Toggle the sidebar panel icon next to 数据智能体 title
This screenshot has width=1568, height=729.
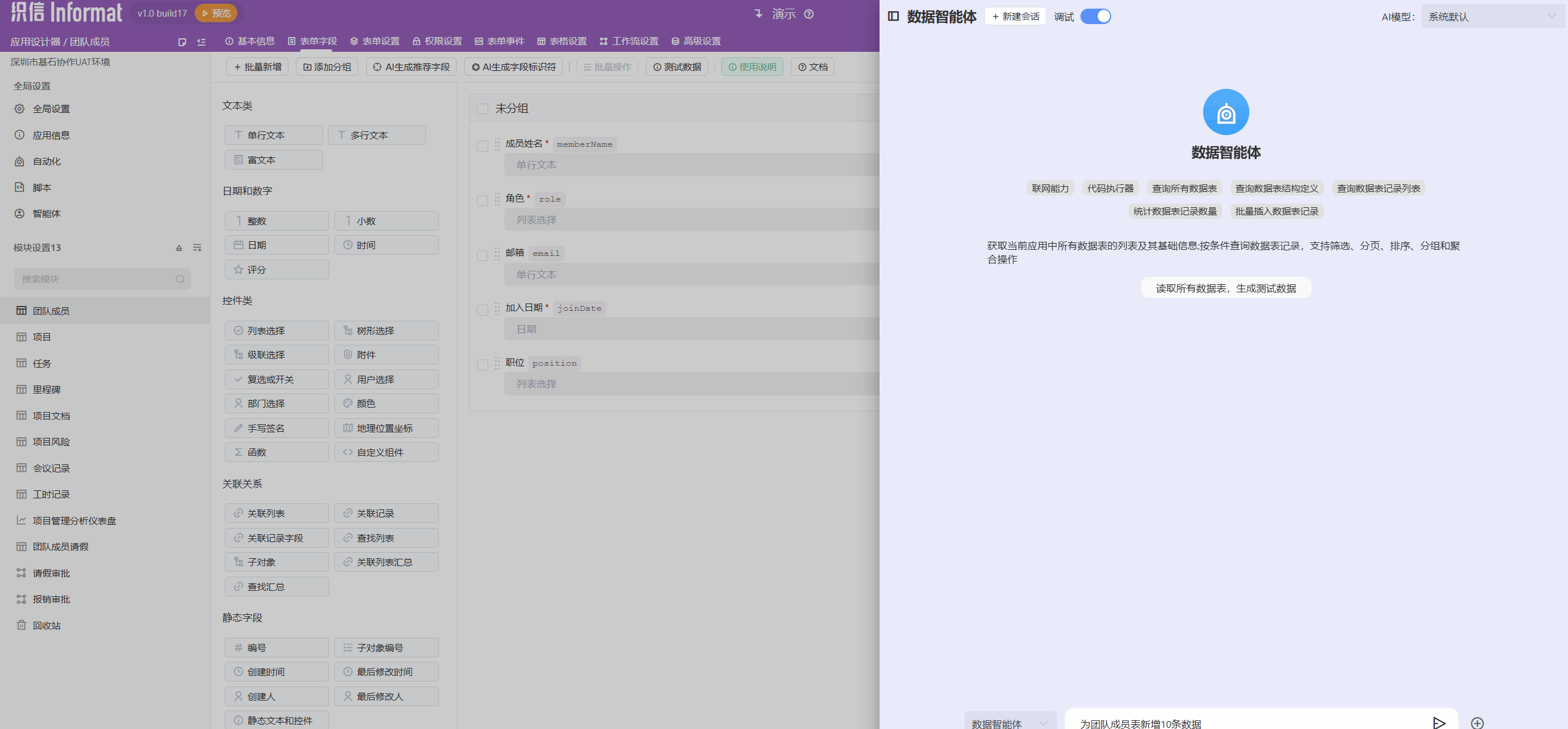pos(893,16)
